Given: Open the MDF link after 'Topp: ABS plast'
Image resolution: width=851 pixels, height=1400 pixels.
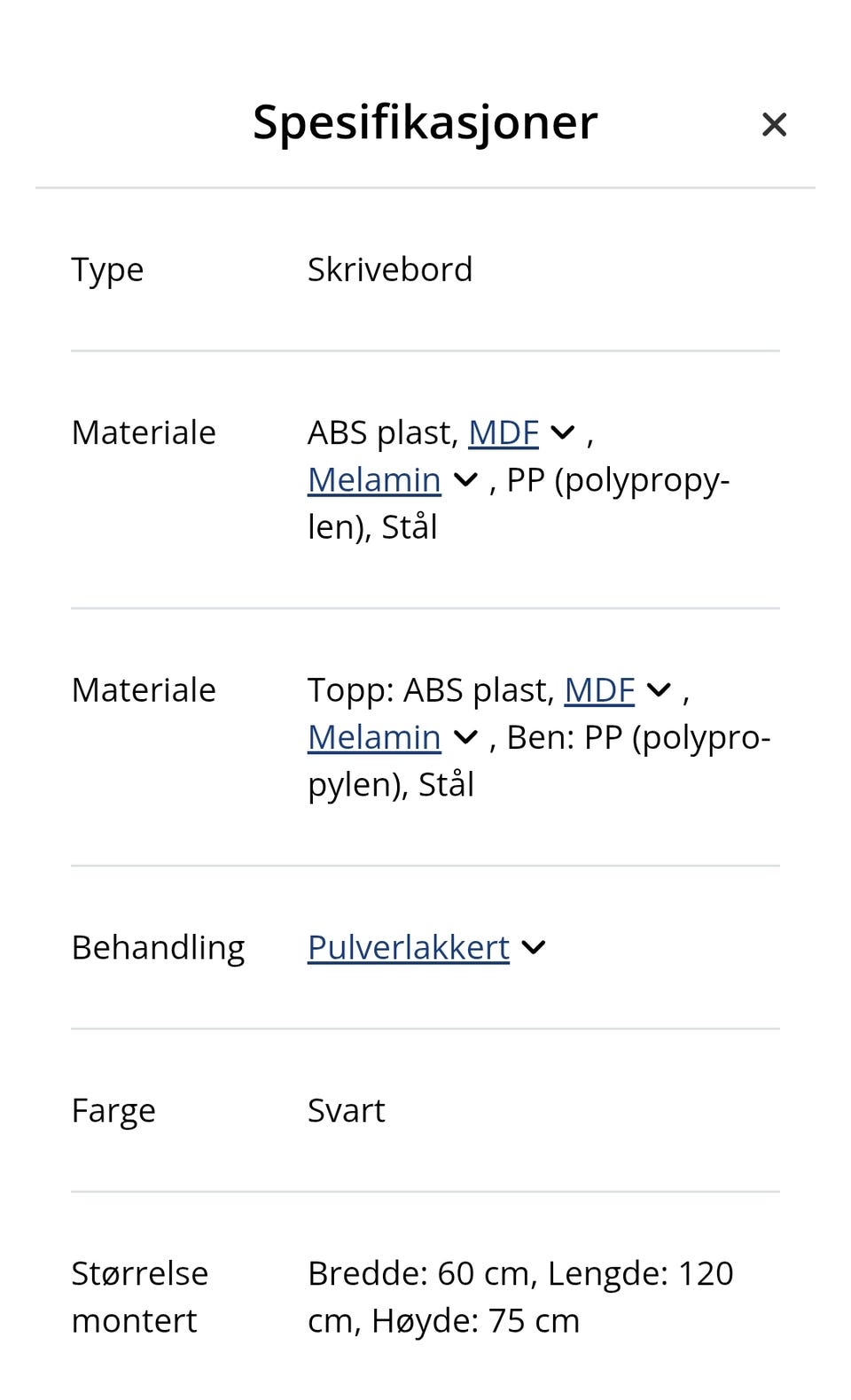Looking at the screenshot, I should [599, 690].
